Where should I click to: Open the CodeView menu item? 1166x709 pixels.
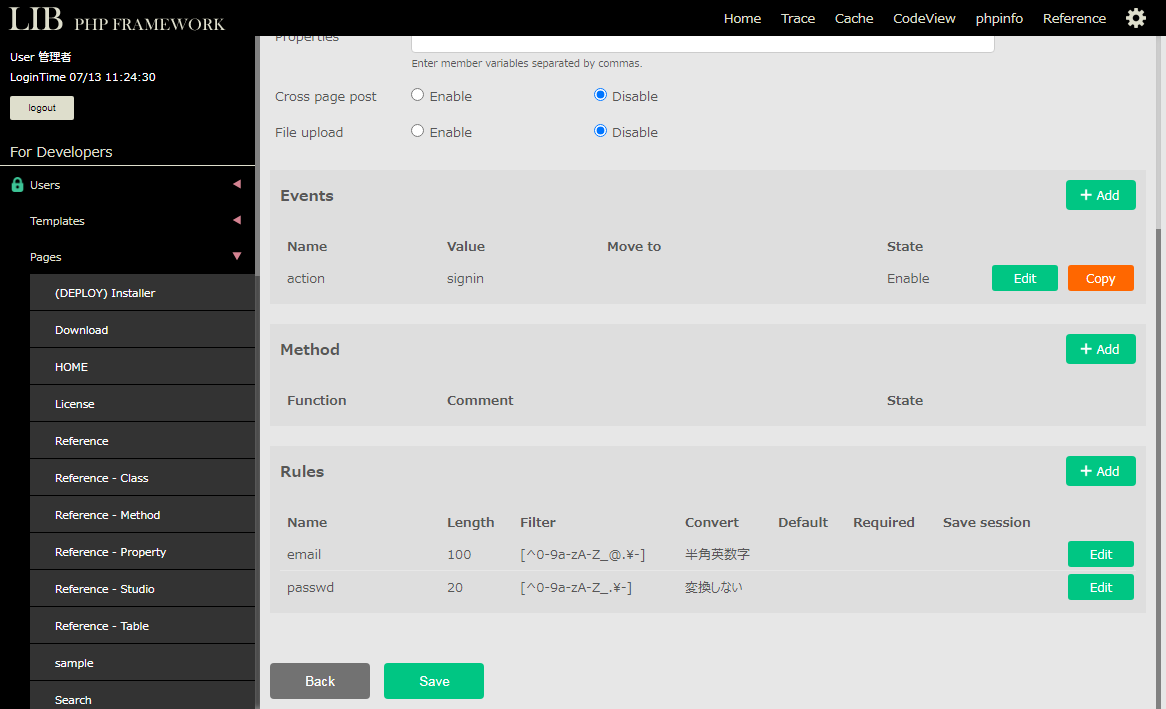point(923,18)
